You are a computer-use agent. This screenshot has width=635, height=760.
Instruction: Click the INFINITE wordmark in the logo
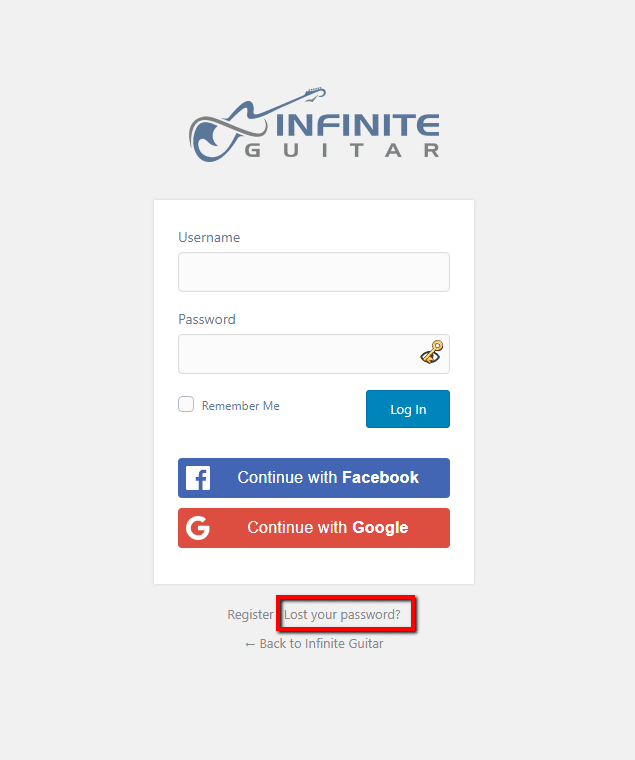(357, 125)
